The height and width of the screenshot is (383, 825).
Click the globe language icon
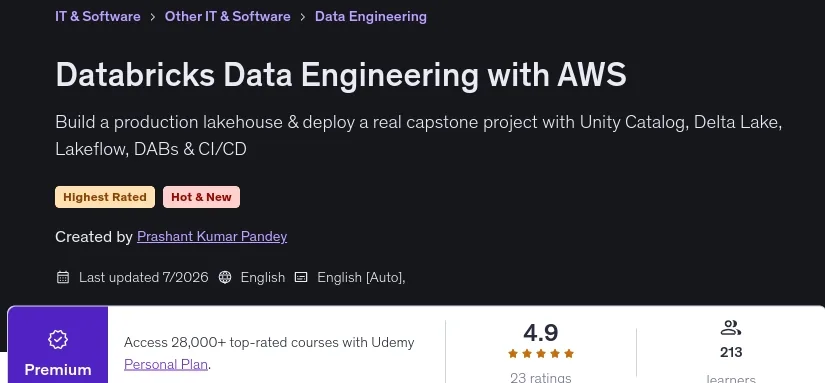tap(225, 277)
